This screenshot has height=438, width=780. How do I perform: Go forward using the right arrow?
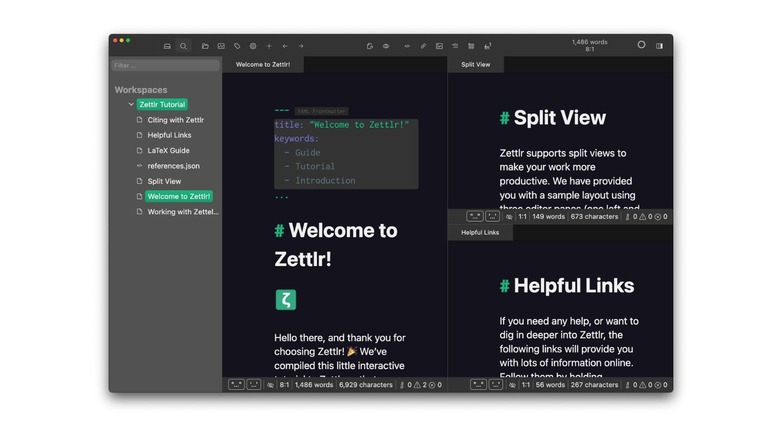tap(301, 46)
